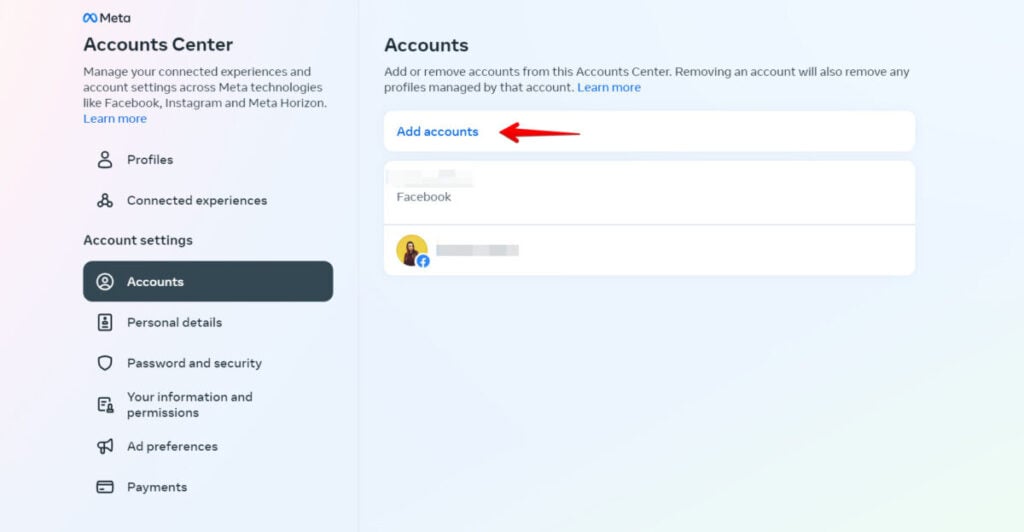Open Profiles via its person icon

tap(104, 160)
